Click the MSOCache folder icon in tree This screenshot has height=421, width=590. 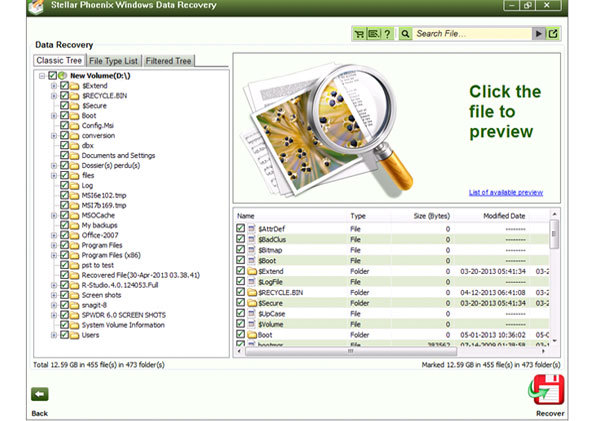(75, 215)
